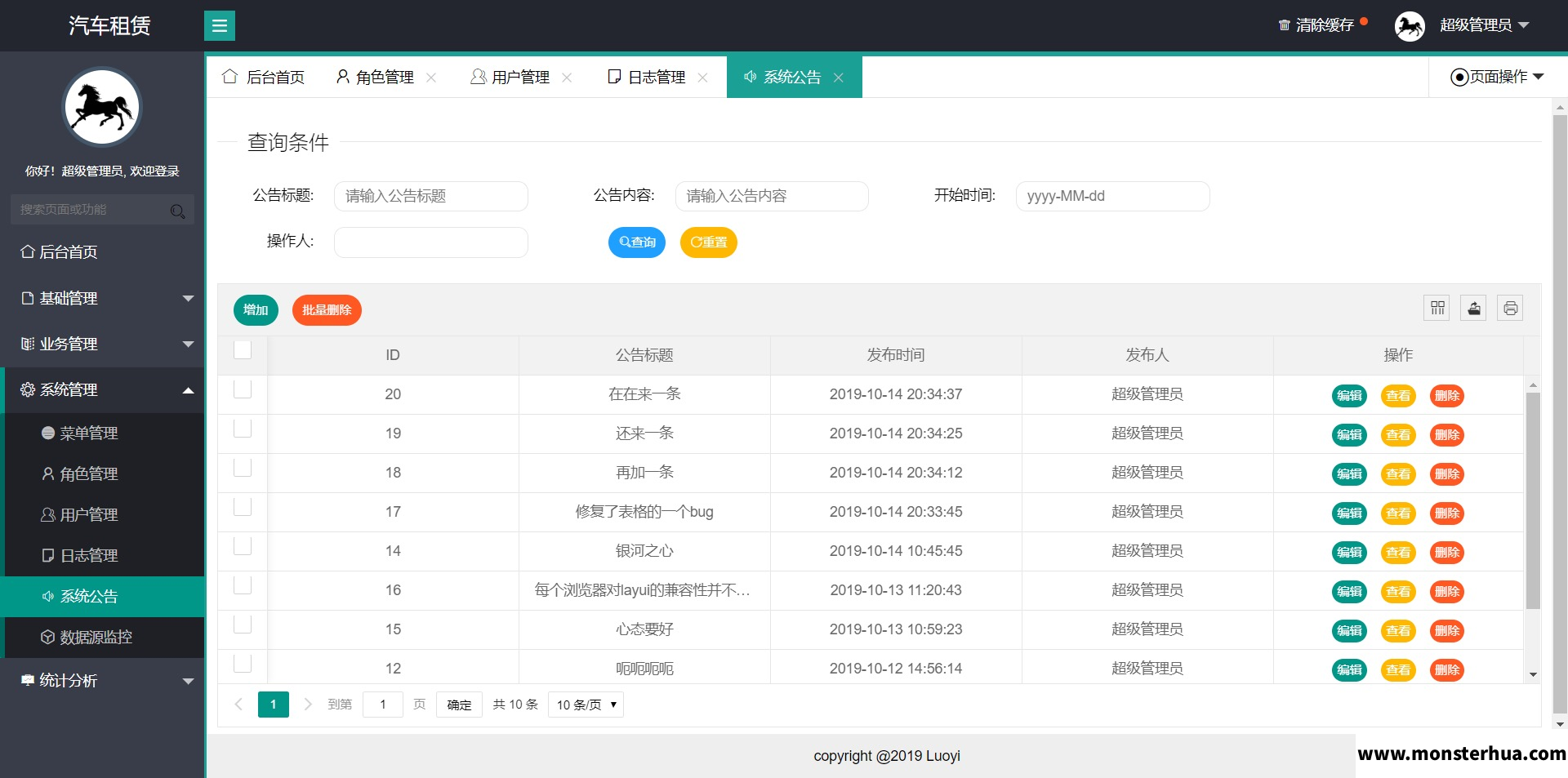This screenshot has height=778, width=1568.
Task: Click page number 1 in pagination
Action: tap(274, 705)
